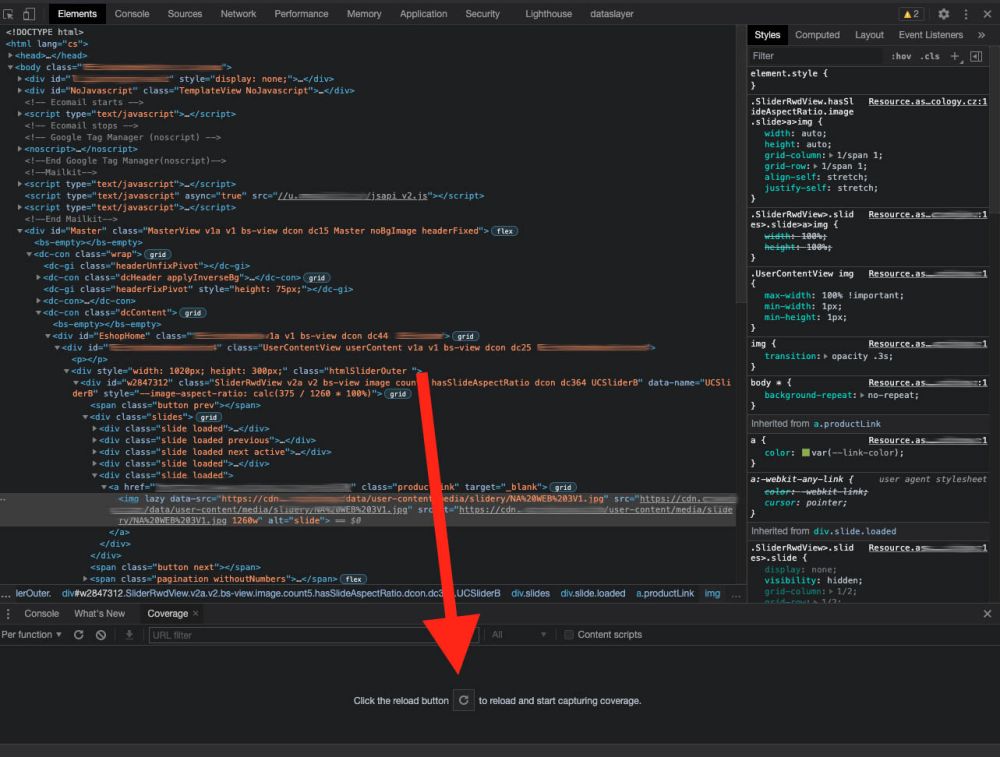Viewport: 1000px width, 757px height.
Task: Open the DevTools three-dot menu
Action: coord(966,14)
